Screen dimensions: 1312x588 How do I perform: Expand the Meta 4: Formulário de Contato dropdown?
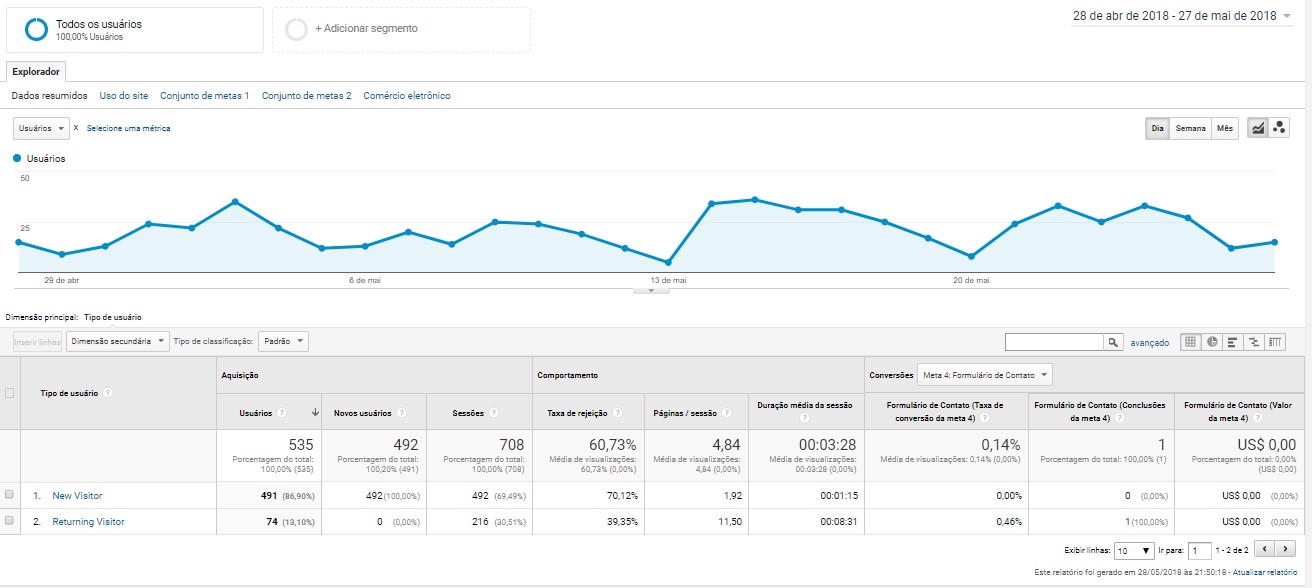coord(985,375)
